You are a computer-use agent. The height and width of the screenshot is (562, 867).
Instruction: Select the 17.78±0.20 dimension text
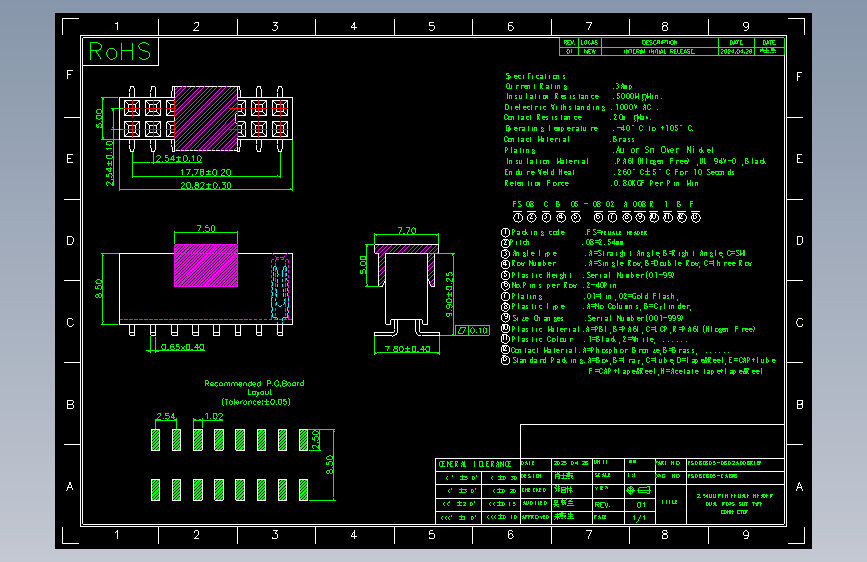pyautogui.click(x=206, y=173)
